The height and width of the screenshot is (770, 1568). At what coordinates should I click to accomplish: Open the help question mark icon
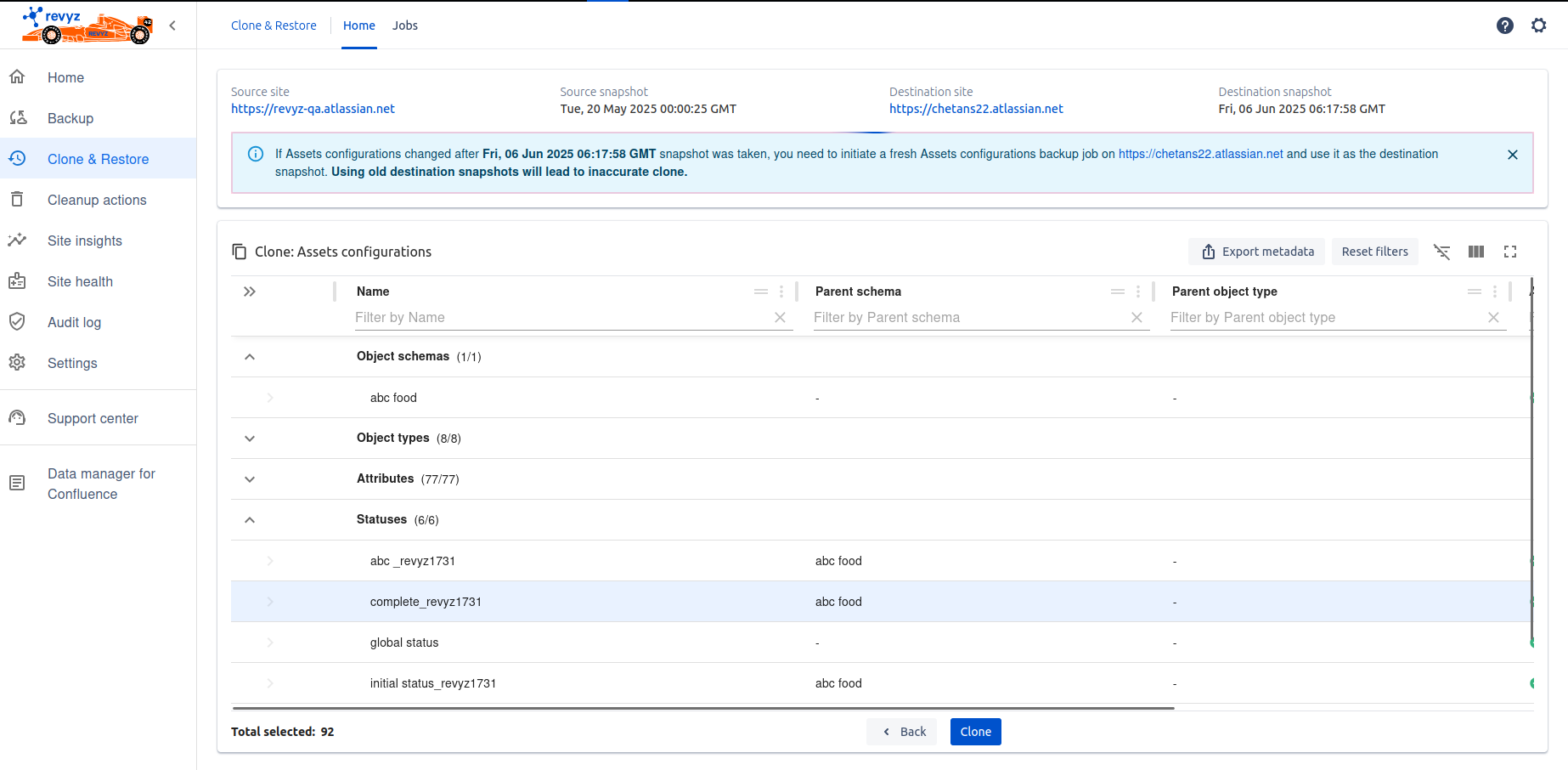(1504, 25)
